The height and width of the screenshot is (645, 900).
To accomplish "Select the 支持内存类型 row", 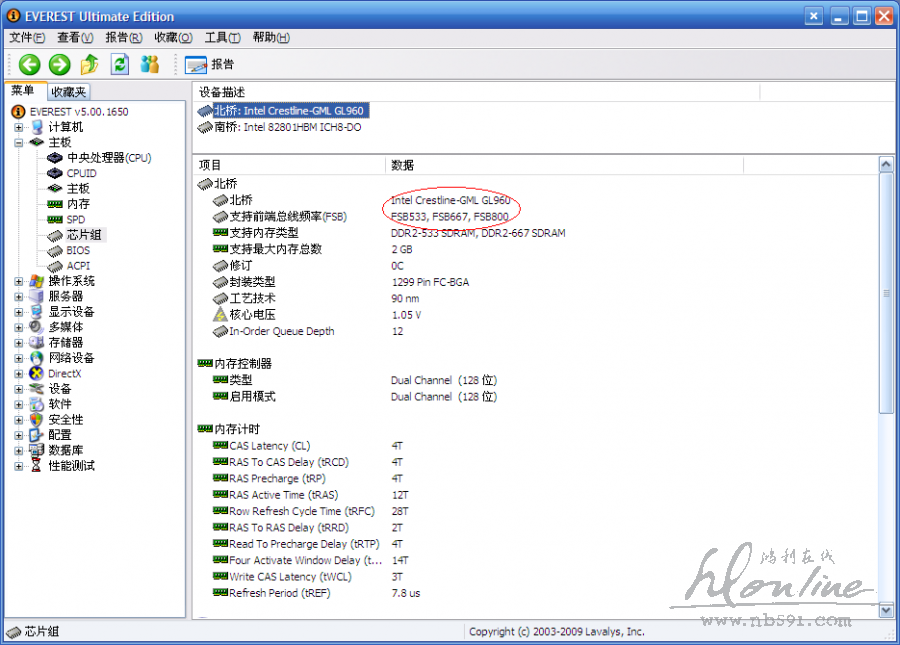I will 534,233.
